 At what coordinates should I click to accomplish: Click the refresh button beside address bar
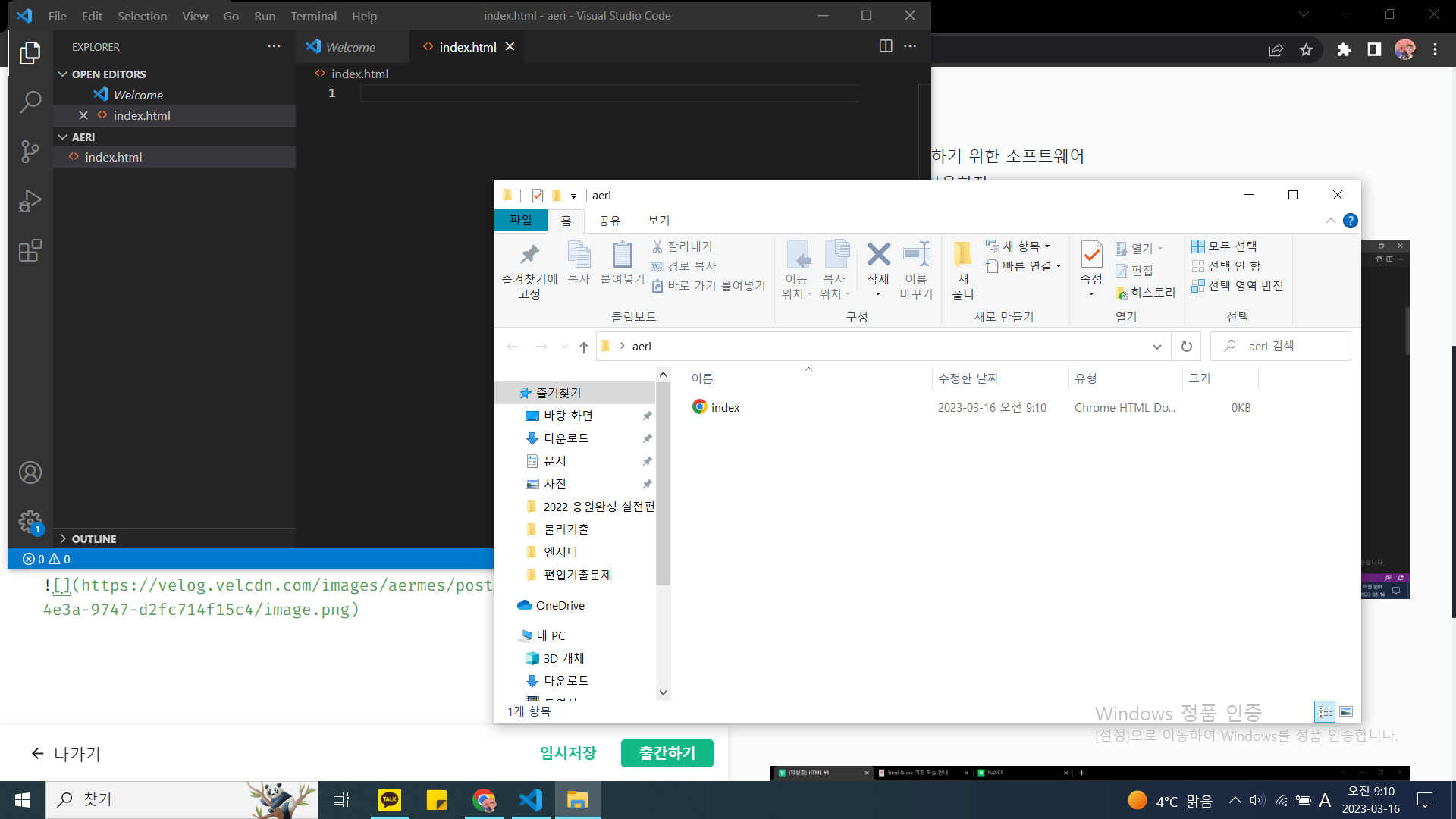[x=1186, y=347]
